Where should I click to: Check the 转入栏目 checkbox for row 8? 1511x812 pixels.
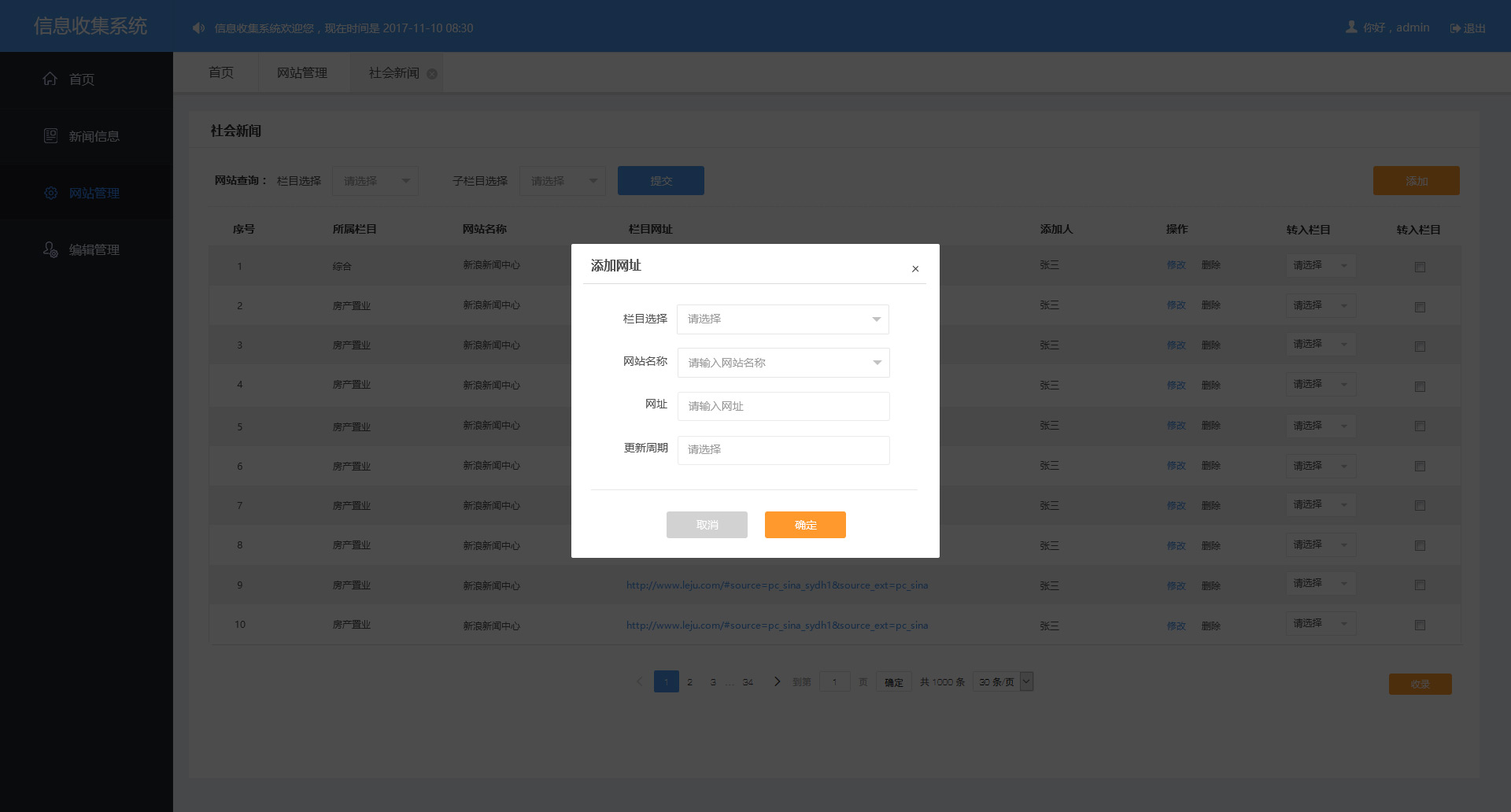tap(1420, 545)
